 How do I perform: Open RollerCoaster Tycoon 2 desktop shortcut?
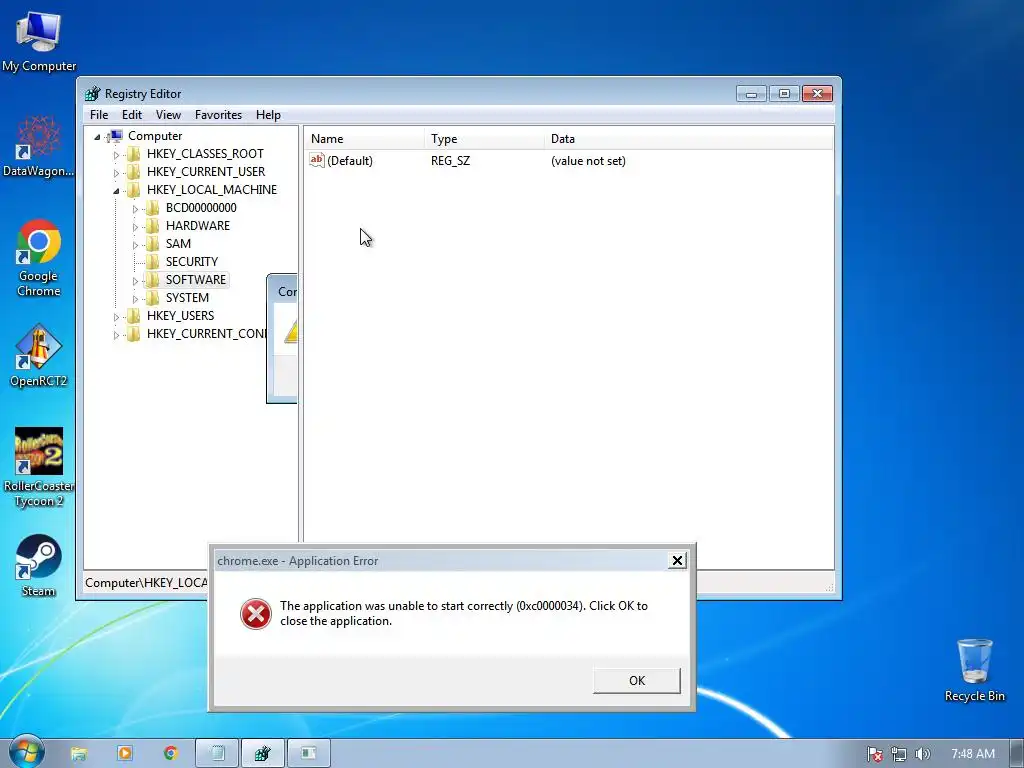39,468
